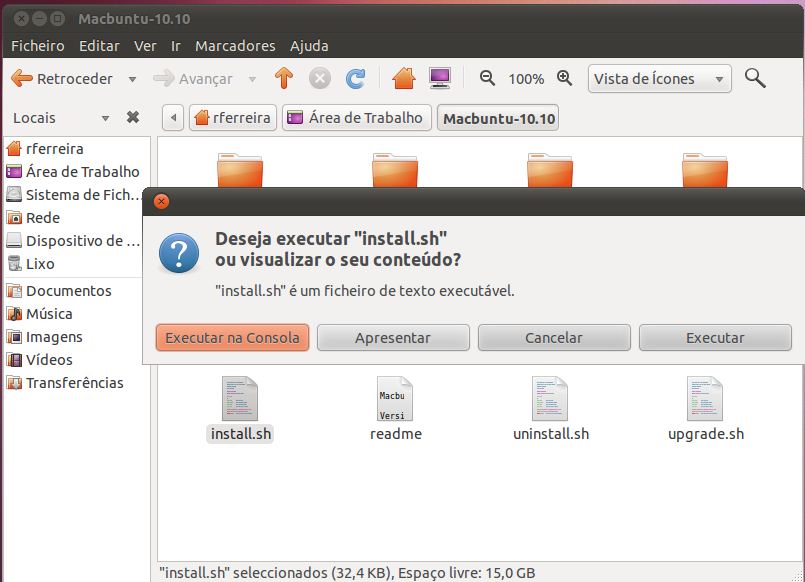Click the magnifier search icon
This screenshot has height=582, width=805.
[755, 78]
